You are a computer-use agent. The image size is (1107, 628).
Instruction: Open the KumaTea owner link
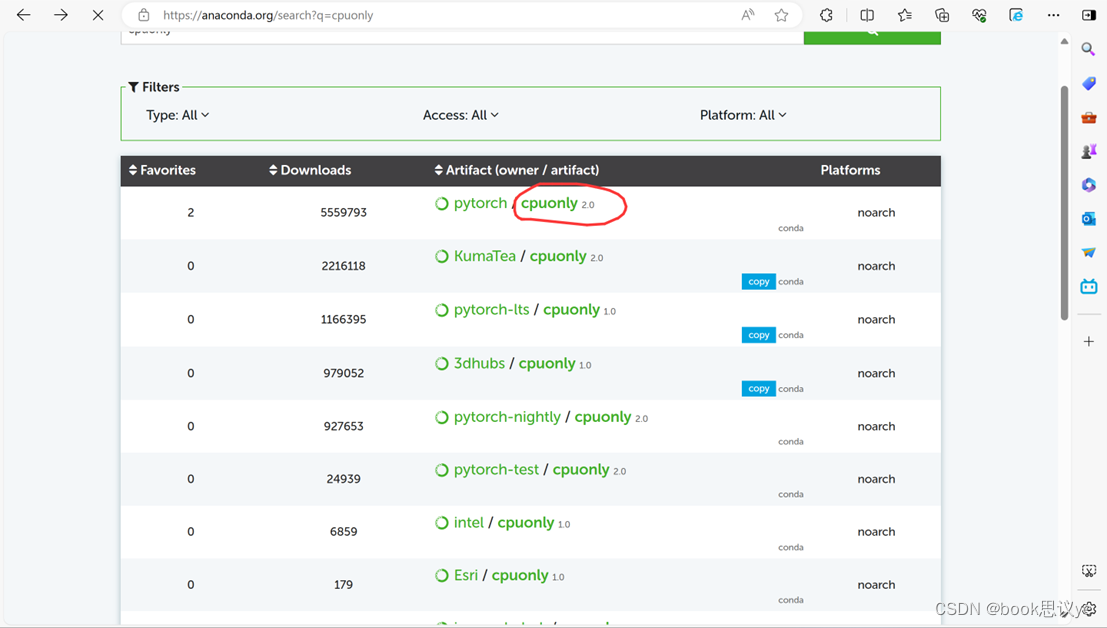pos(484,256)
